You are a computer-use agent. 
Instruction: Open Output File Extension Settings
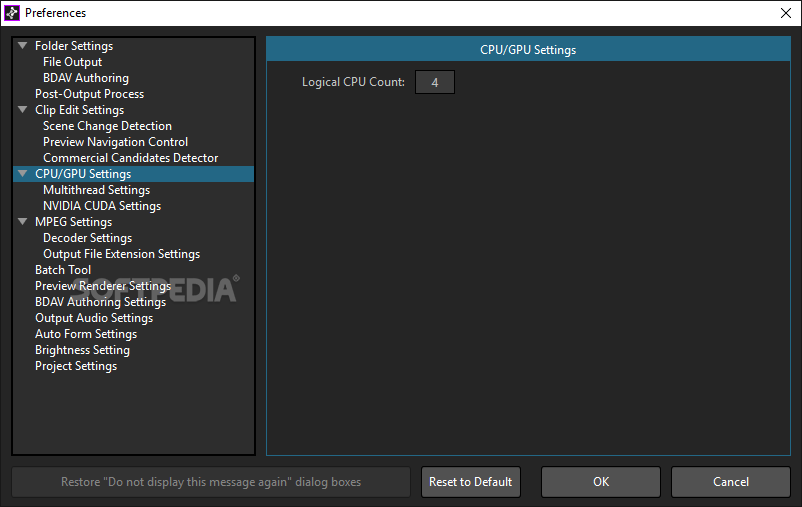pos(121,254)
